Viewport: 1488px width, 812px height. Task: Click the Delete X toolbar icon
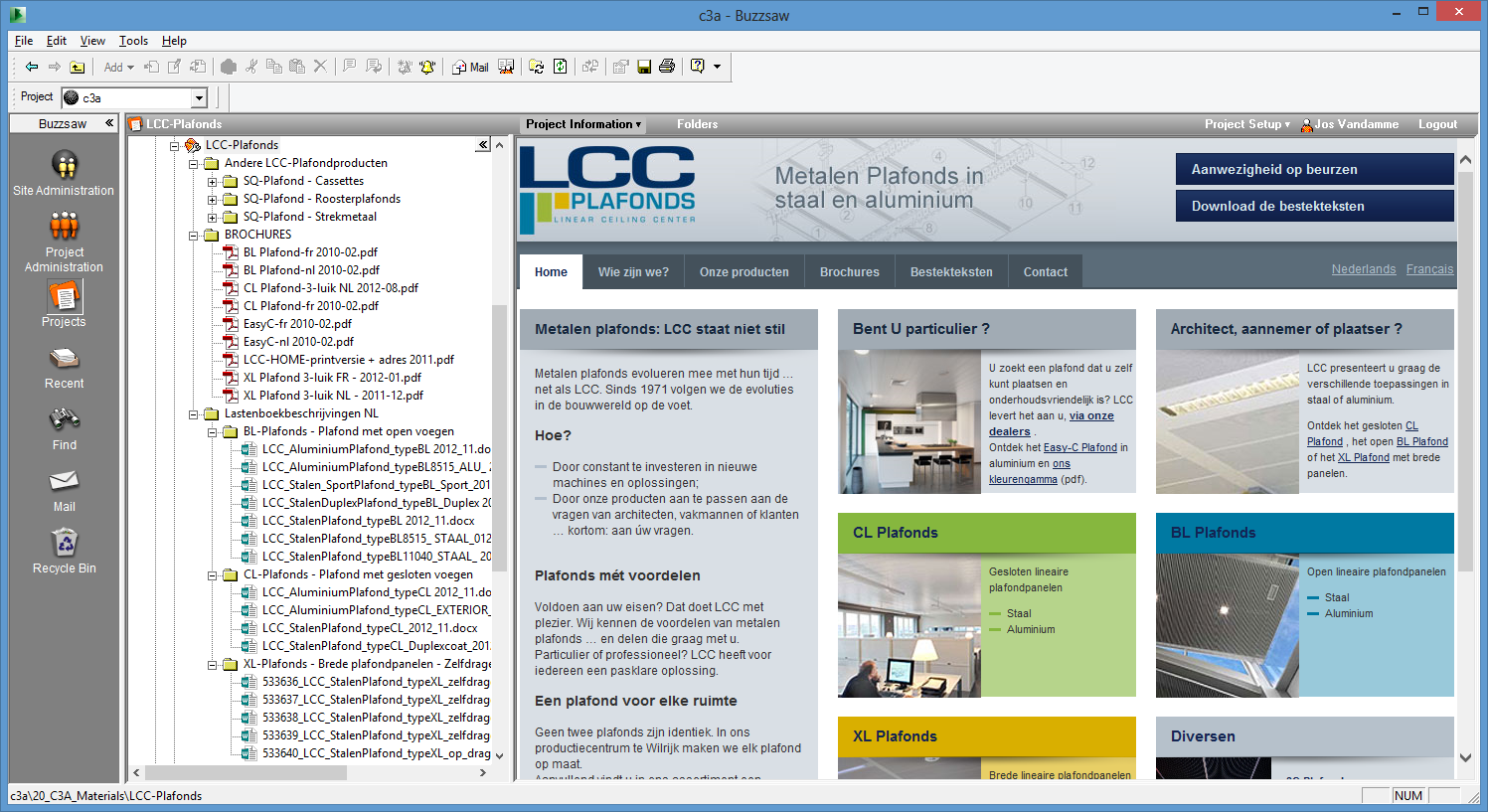coord(320,67)
